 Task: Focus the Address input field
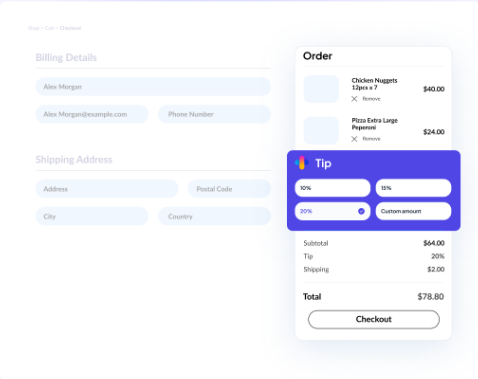click(x=107, y=189)
